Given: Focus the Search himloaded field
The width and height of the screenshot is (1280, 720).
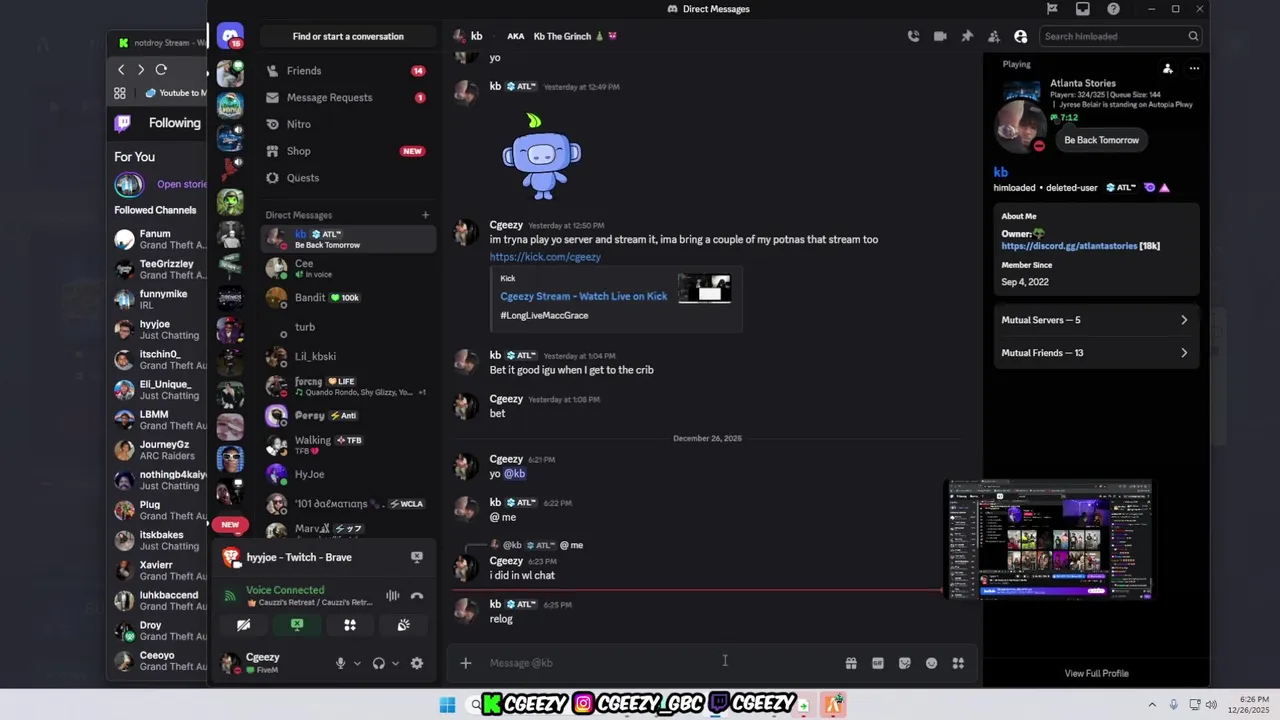Looking at the screenshot, I should pos(1119,36).
